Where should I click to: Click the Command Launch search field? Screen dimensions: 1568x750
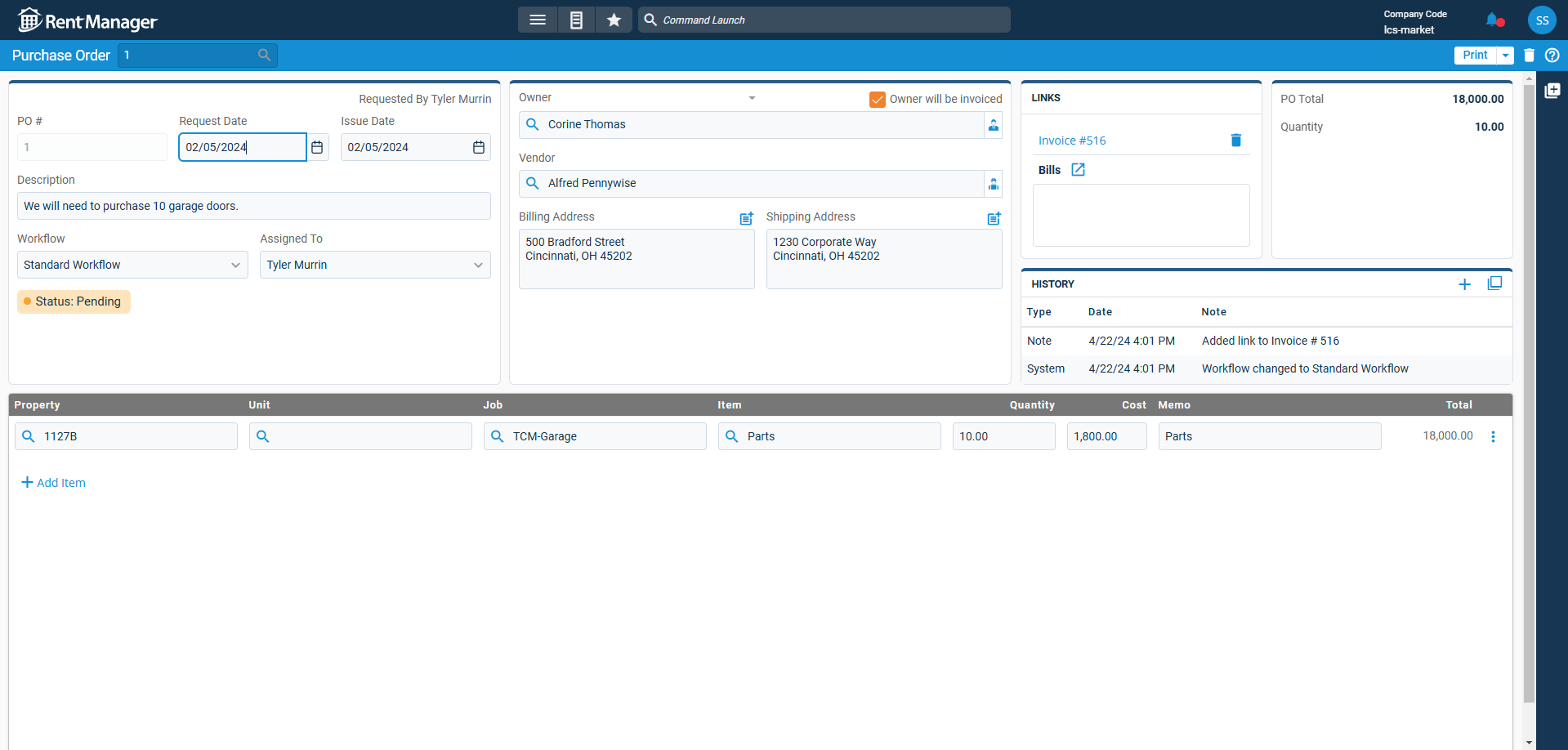click(x=825, y=20)
